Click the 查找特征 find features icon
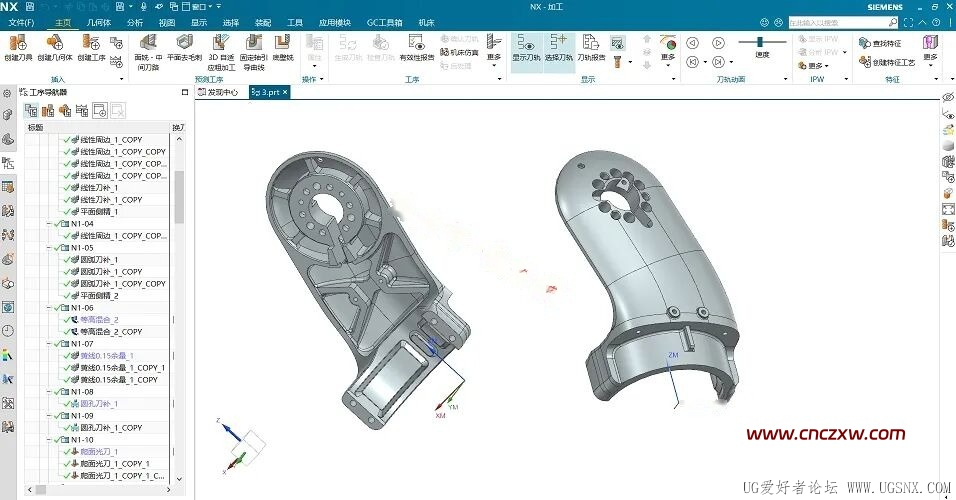The image size is (956, 500). (880, 43)
